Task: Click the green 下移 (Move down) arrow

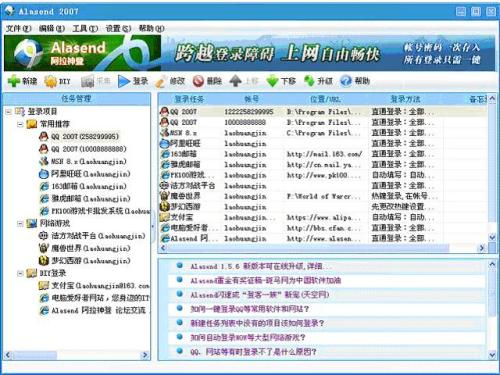Action: 272,81
